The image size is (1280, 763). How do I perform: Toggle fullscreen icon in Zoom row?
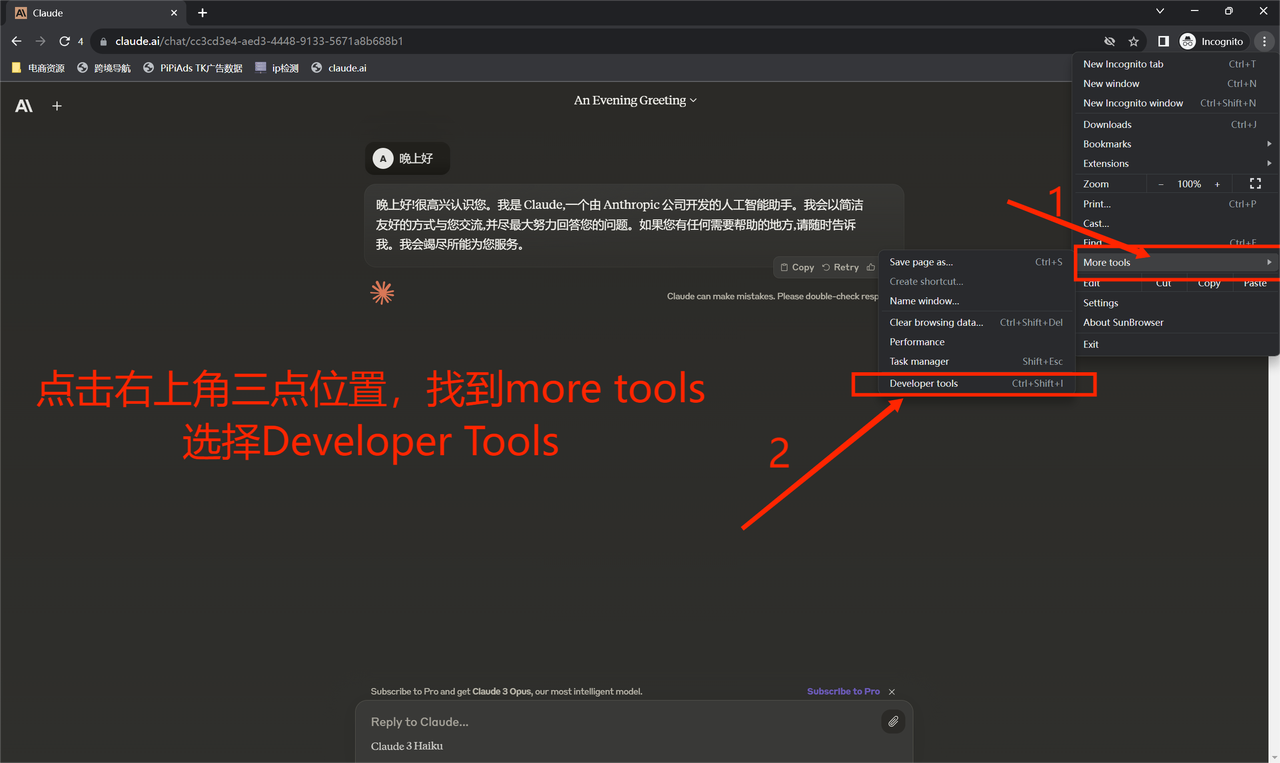tap(1256, 184)
